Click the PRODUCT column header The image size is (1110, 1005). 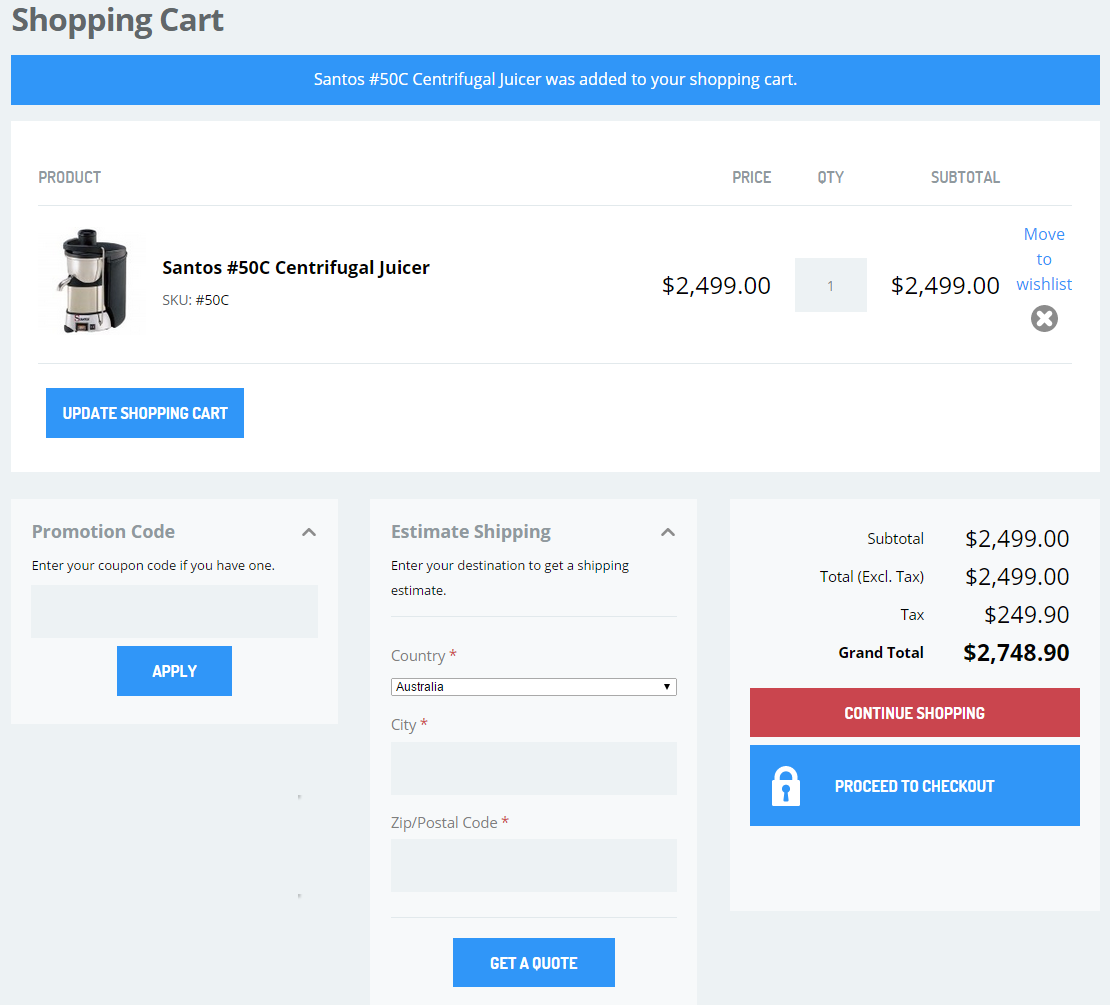click(x=69, y=178)
